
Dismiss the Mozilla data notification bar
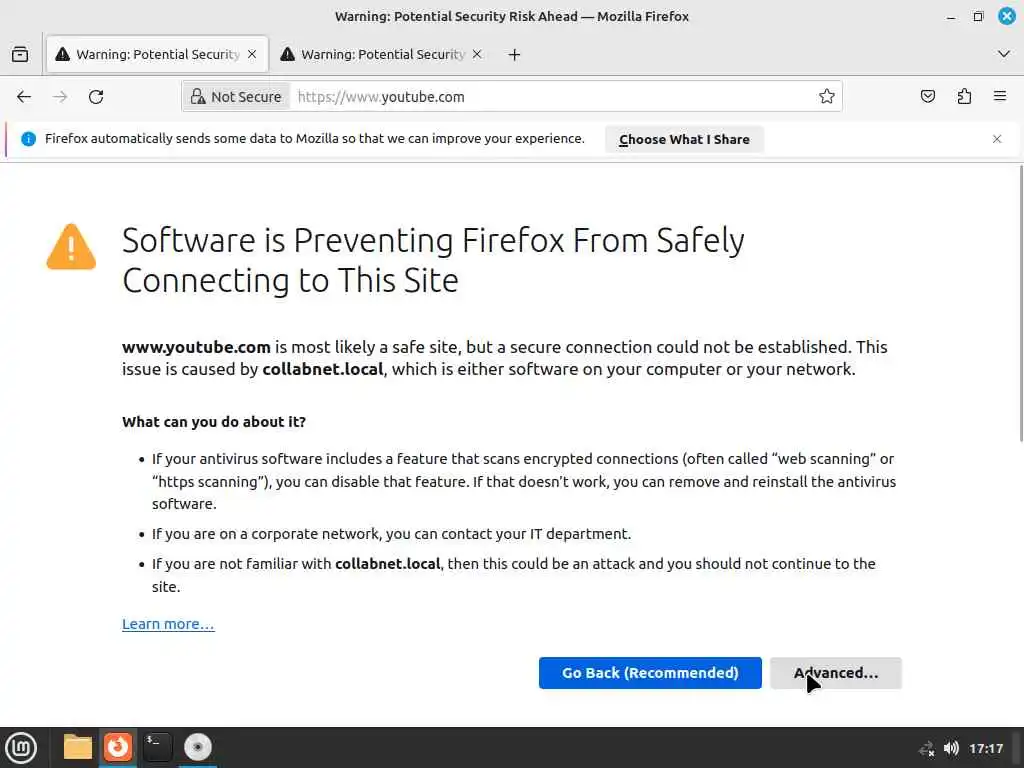[x=997, y=139]
